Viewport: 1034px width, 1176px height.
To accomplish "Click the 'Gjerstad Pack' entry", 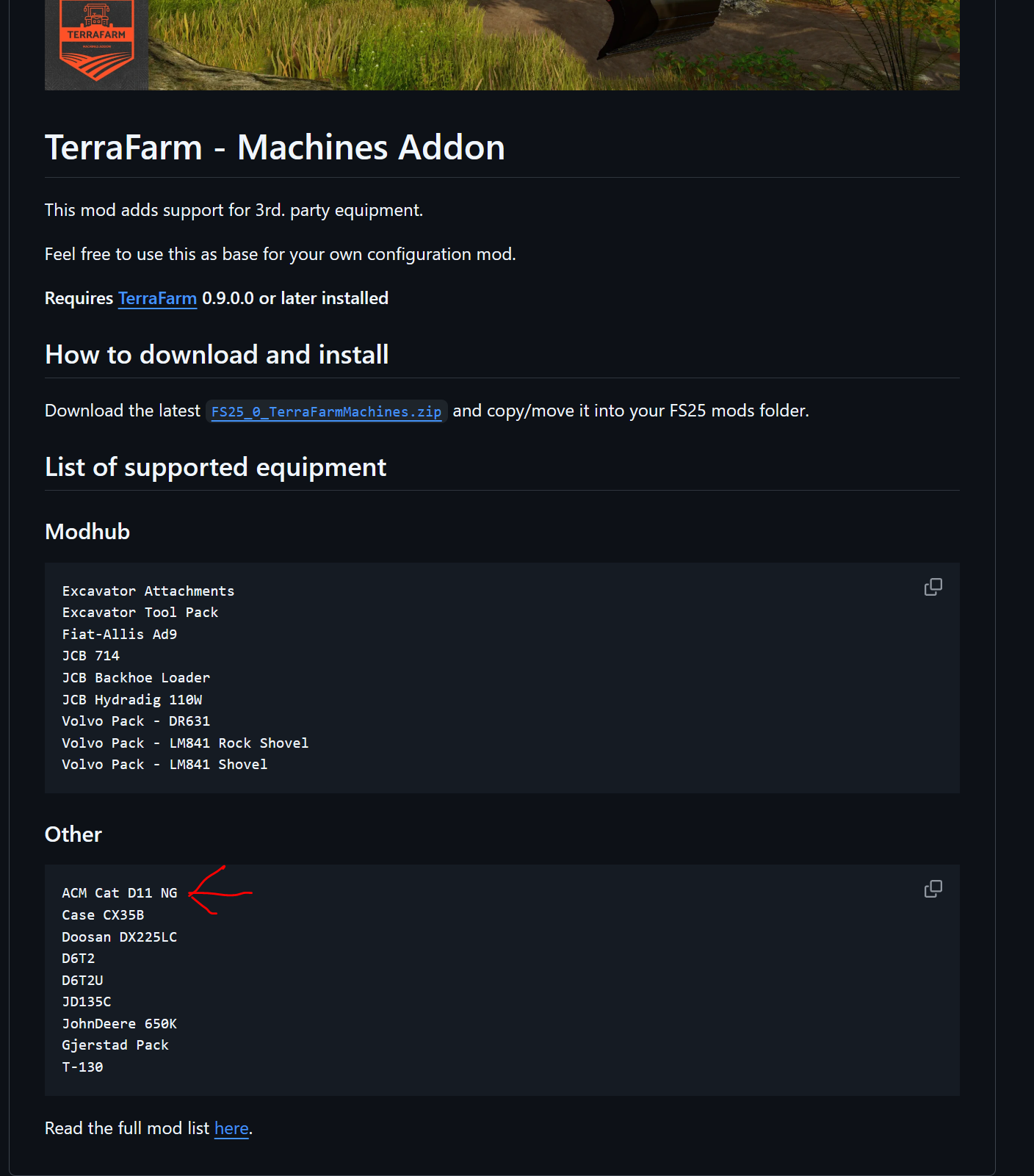I will coord(115,1045).
